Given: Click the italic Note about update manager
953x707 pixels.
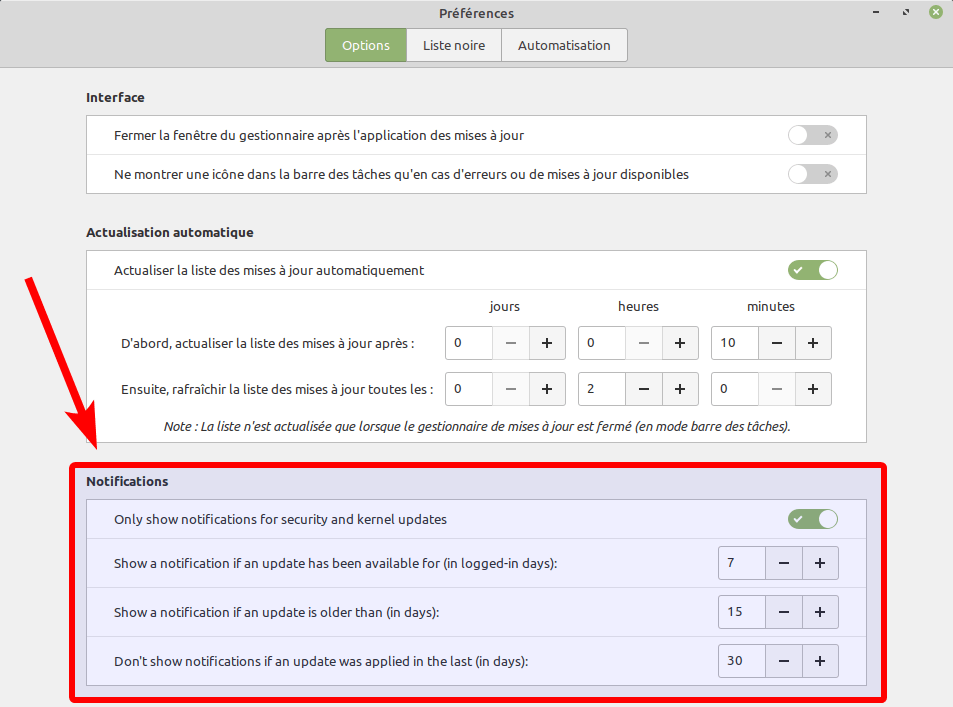Looking at the screenshot, I should point(477,427).
